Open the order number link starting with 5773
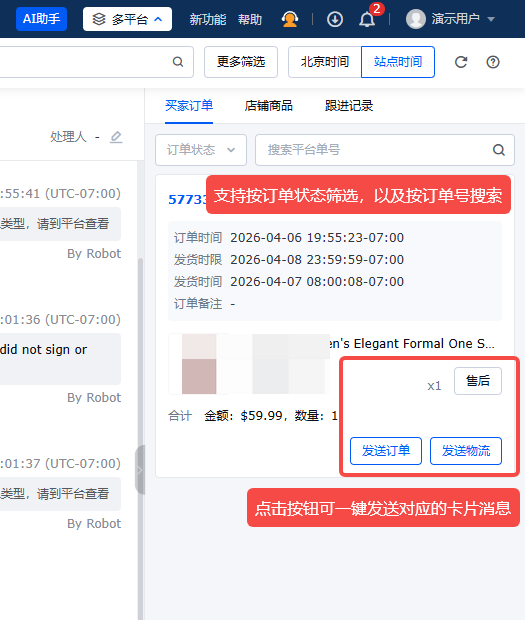This screenshot has height=620, width=525. click(187, 199)
